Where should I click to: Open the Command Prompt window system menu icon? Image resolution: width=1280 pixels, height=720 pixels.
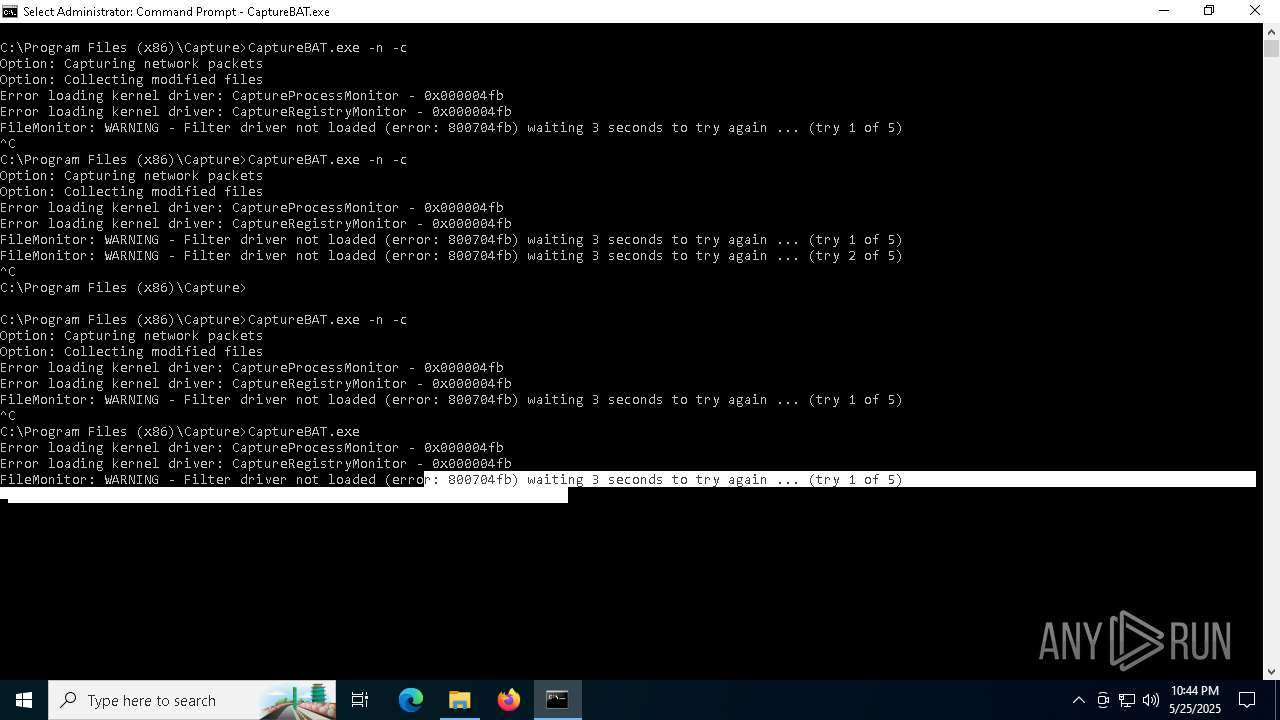[x=10, y=11]
